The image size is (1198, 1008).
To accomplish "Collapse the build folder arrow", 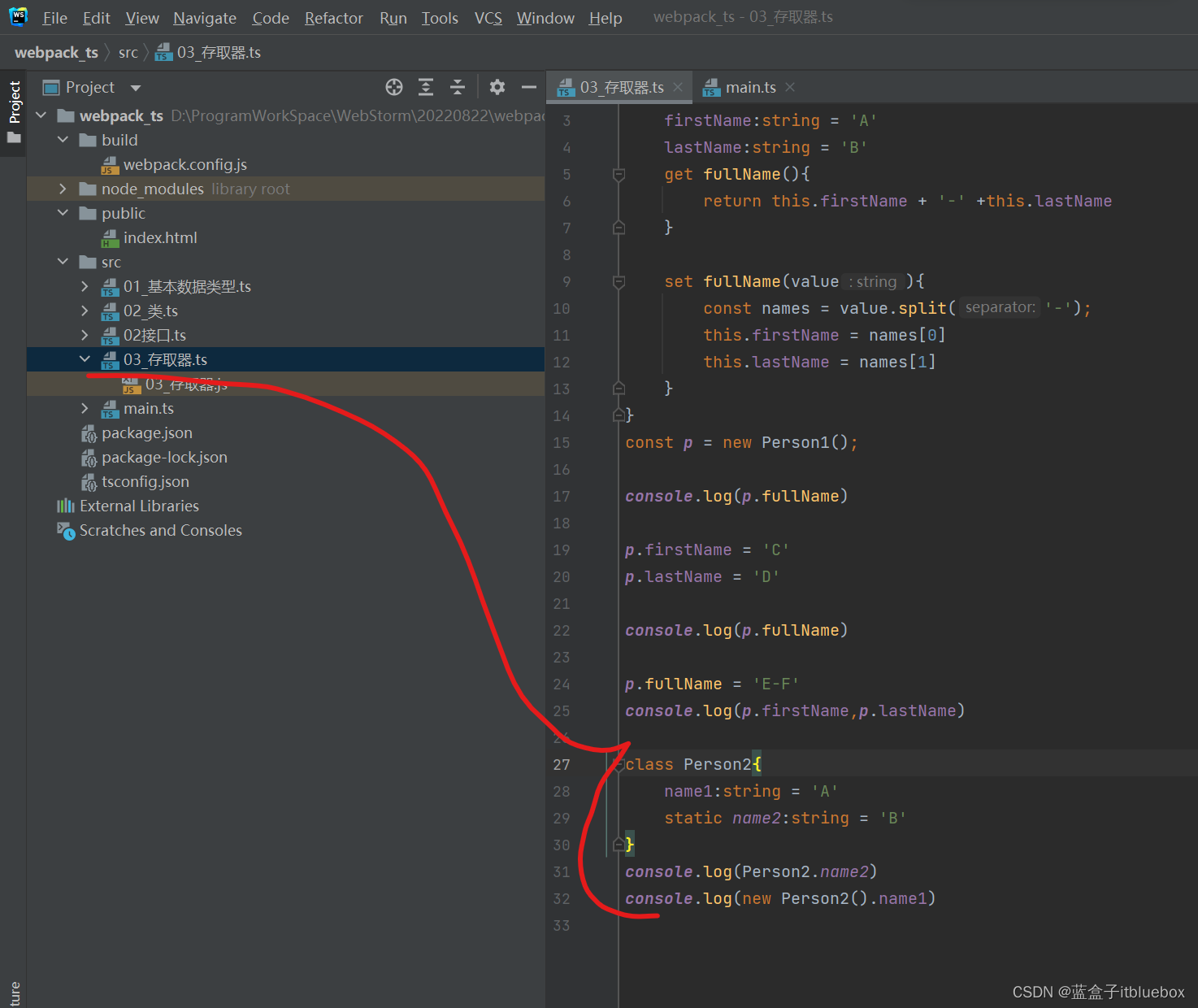I will tap(63, 140).
